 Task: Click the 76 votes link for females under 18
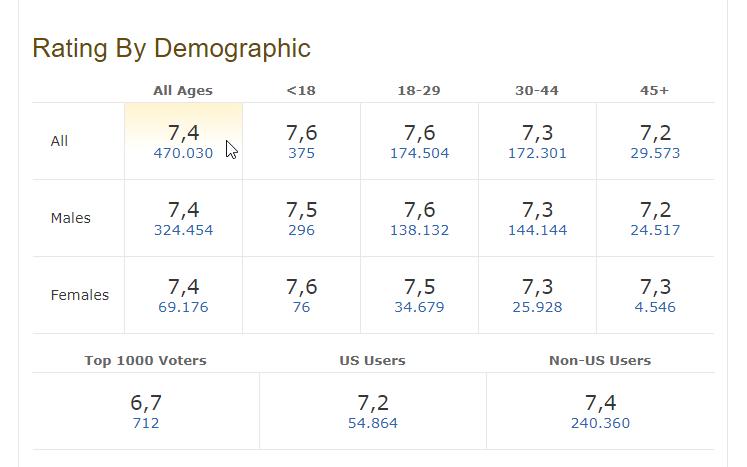tap(301, 308)
